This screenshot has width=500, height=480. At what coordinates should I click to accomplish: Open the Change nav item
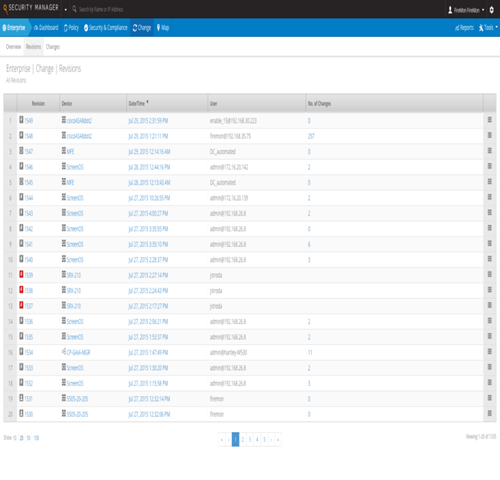click(142, 28)
